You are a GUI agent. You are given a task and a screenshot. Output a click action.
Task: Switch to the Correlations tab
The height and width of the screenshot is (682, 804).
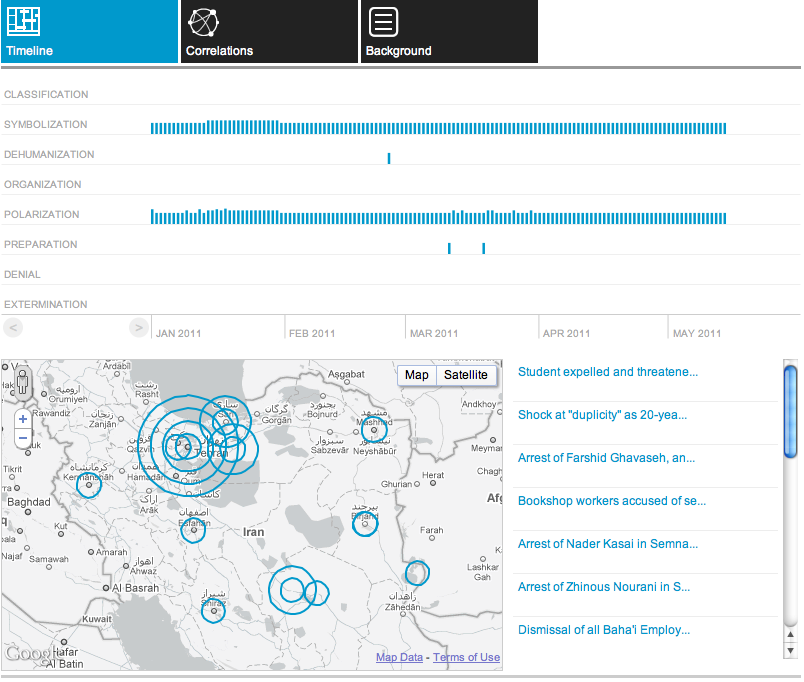pyautogui.click(x=269, y=32)
